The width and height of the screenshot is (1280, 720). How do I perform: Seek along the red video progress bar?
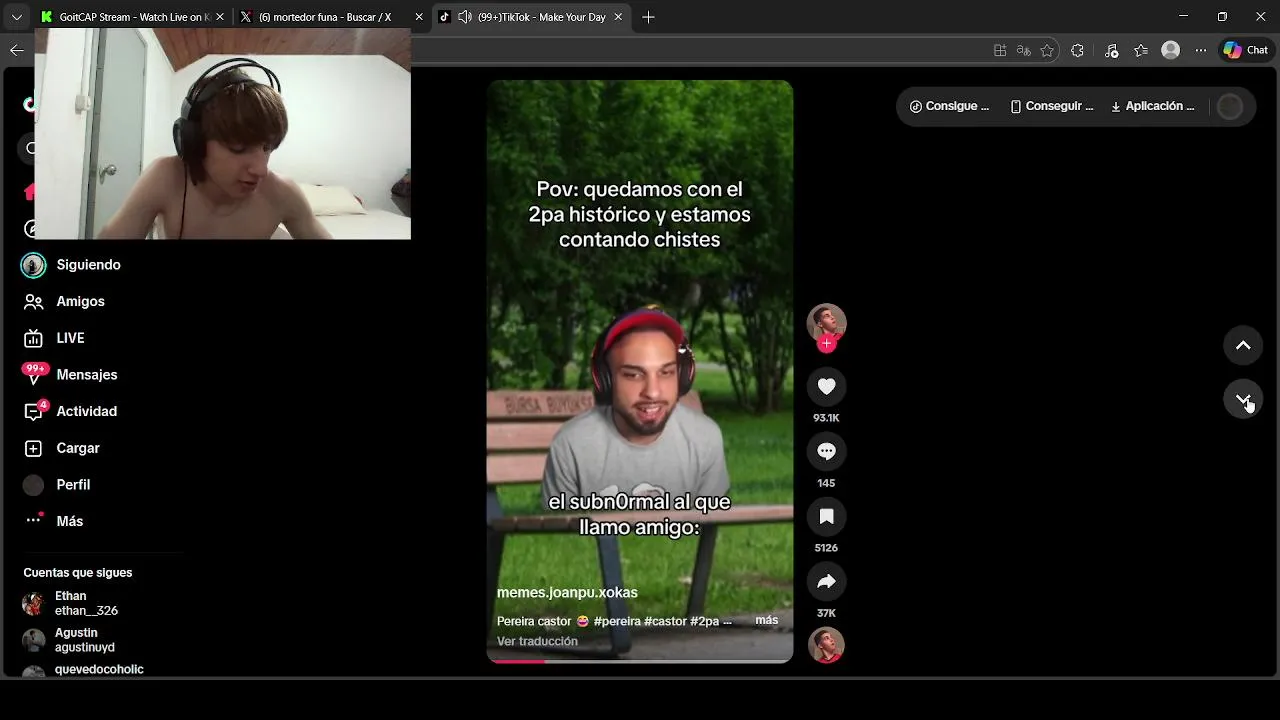(640, 660)
